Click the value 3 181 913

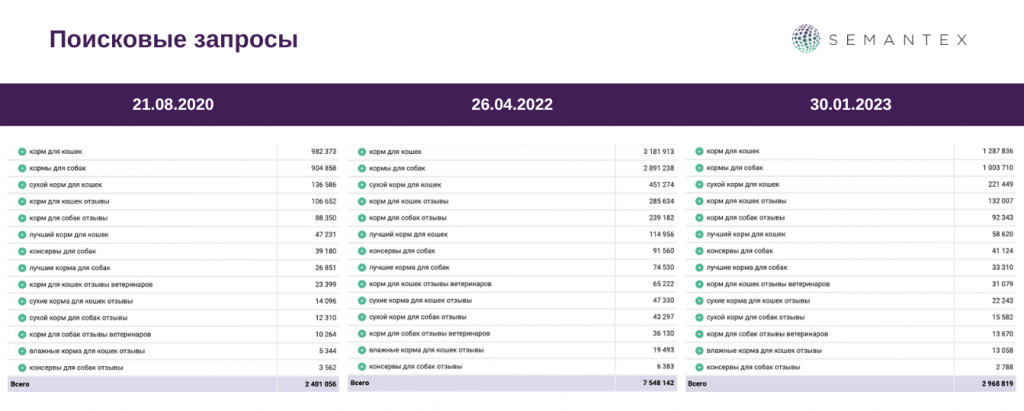click(659, 152)
